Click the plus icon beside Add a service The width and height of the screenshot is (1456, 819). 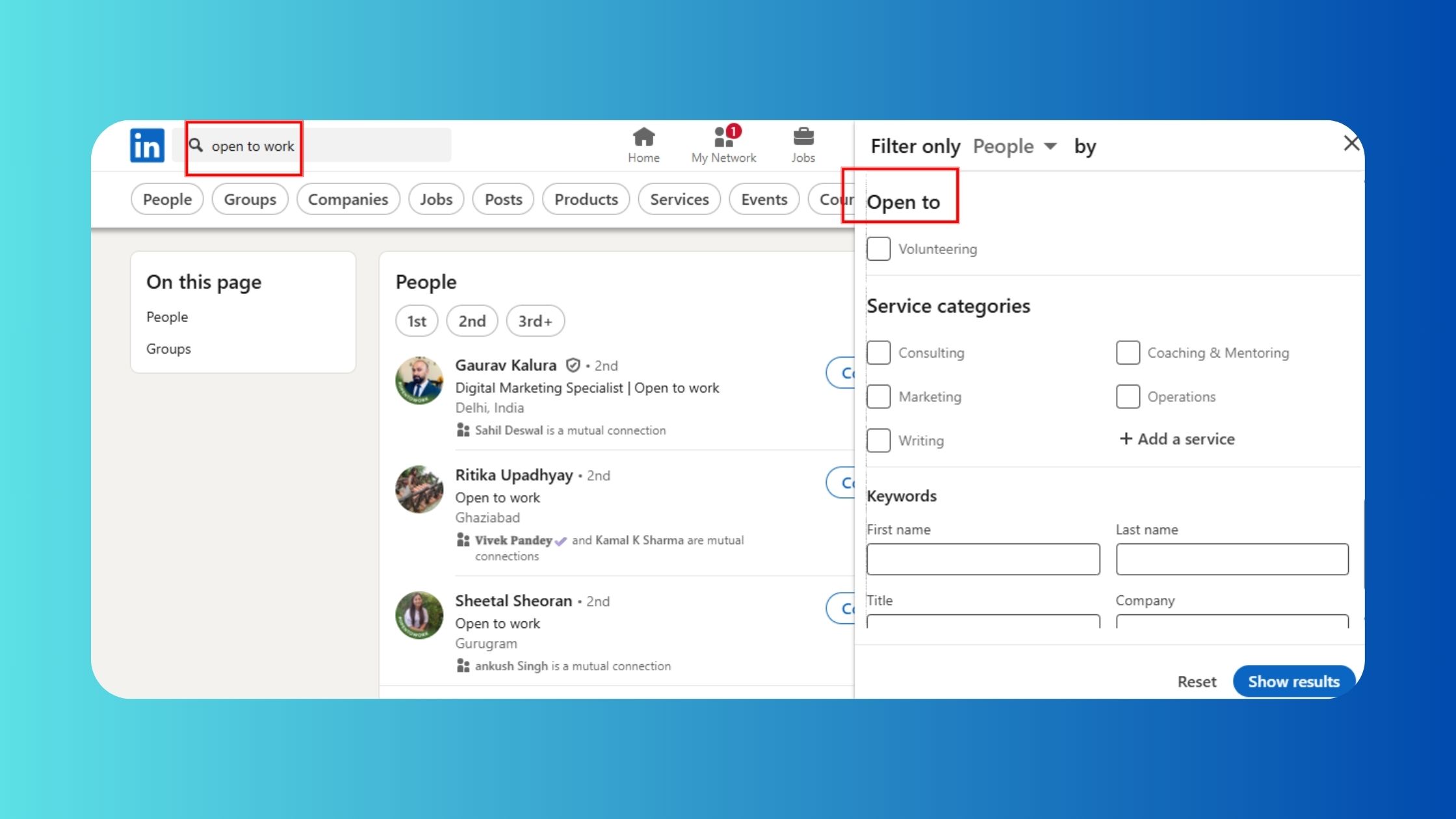pos(1126,439)
